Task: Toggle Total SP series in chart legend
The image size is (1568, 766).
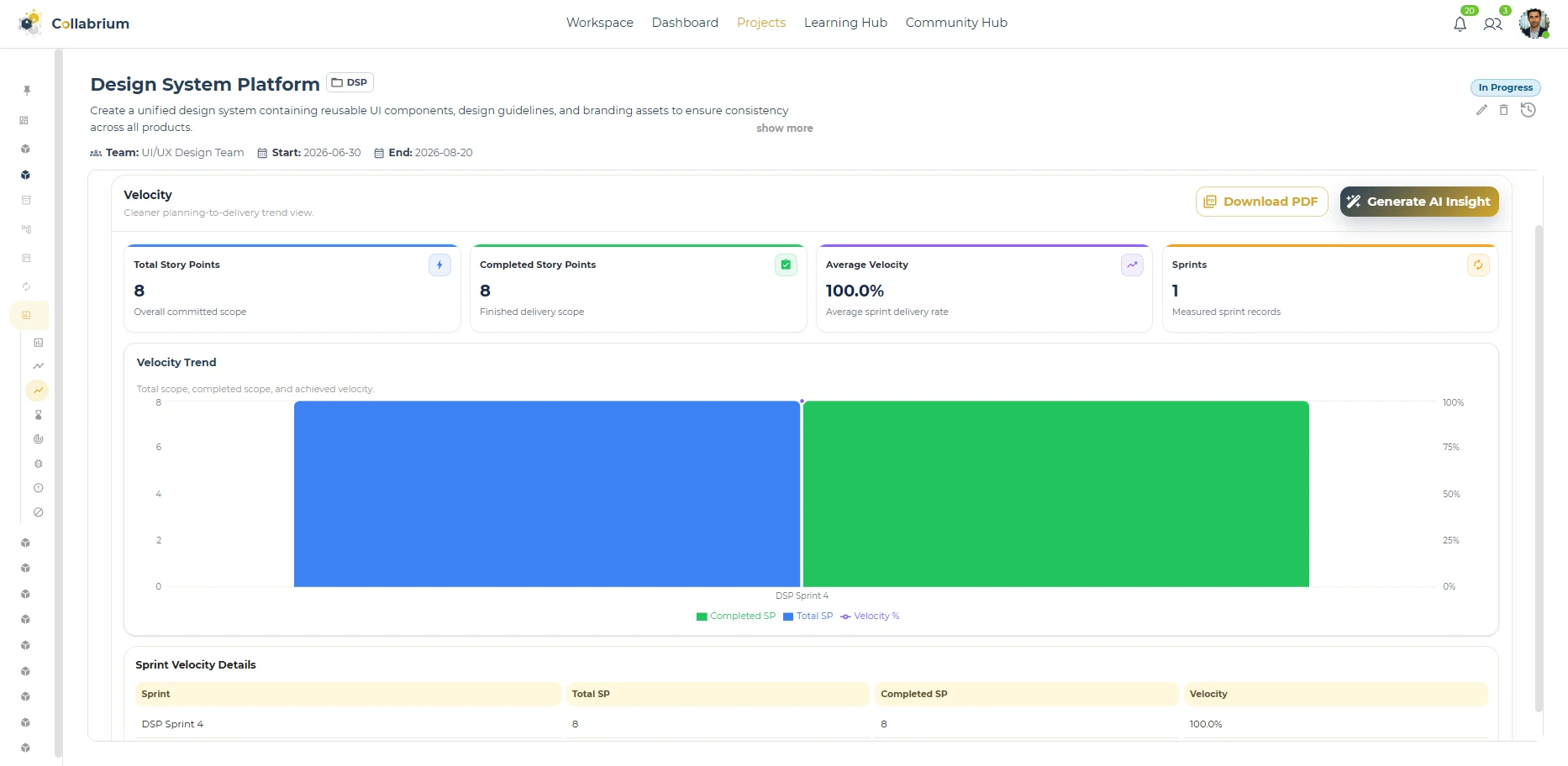Action: pos(808,616)
